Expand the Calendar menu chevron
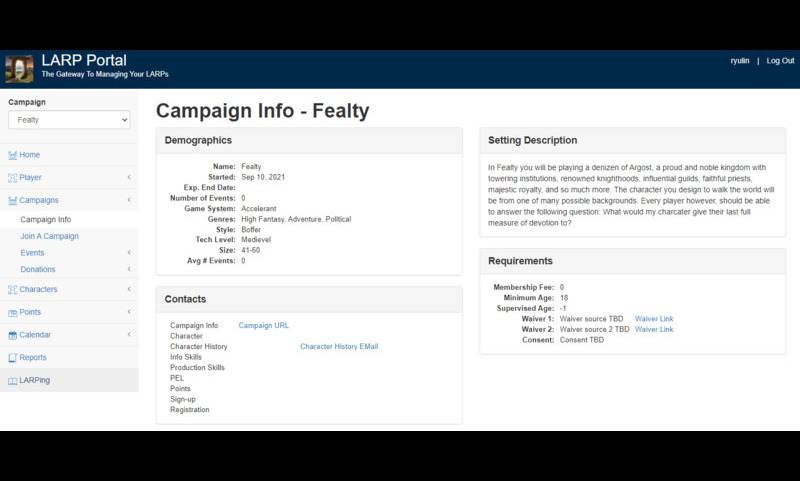This screenshot has width=800, height=481. point(129,335)
